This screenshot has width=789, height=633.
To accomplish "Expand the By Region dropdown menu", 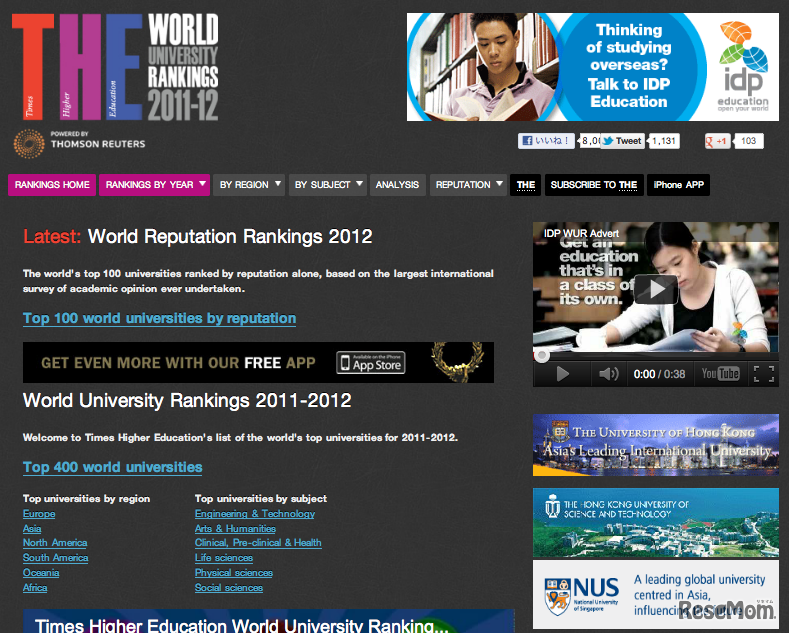I will pyautogui.click(x=250, y=185).
